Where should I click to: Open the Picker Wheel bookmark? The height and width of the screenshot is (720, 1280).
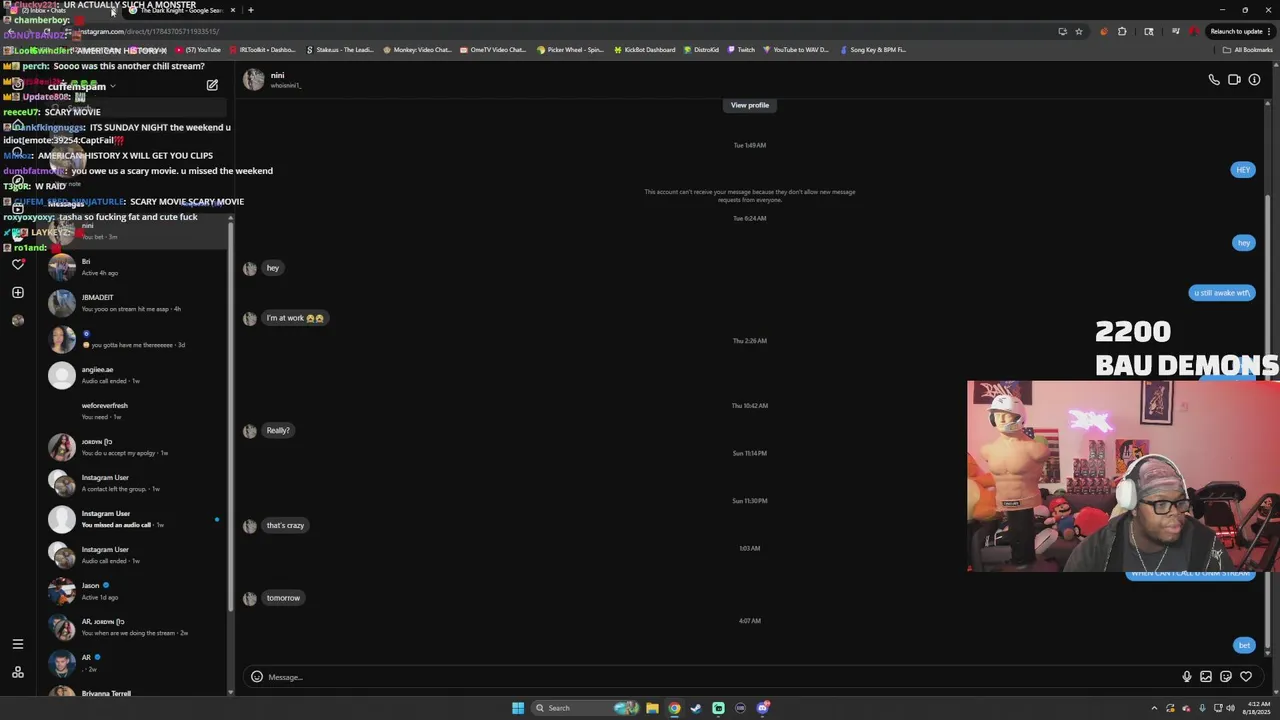[570, 49]
